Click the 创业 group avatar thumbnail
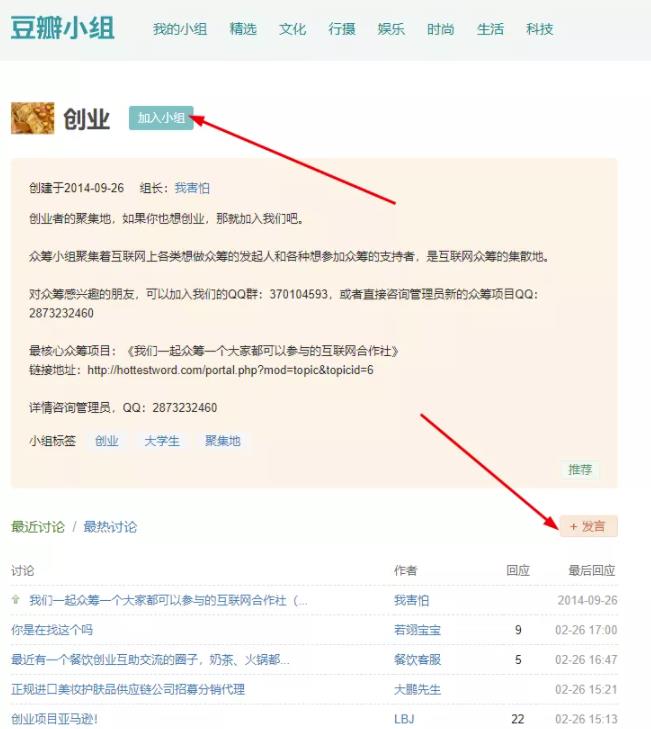Screen dimensions: 651x729 [x=32, y=118]
